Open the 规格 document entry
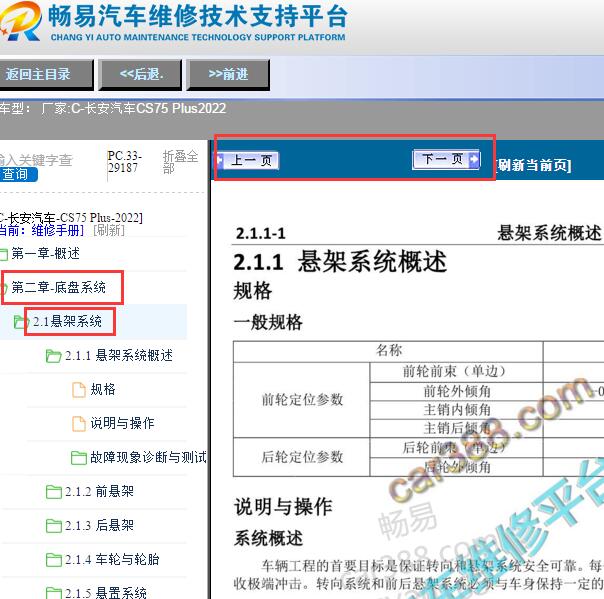Viewport: 604px width, 599px height. tap(103, 389)
